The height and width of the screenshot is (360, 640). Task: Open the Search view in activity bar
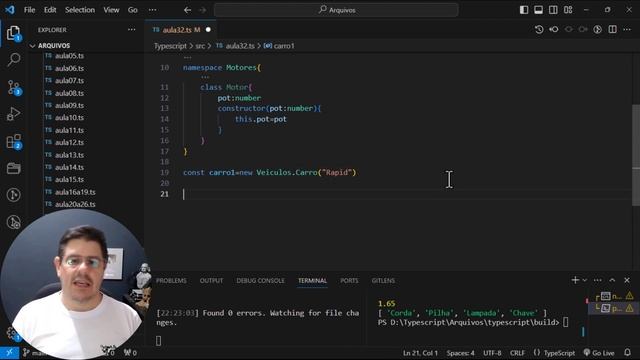coord(13,60)
